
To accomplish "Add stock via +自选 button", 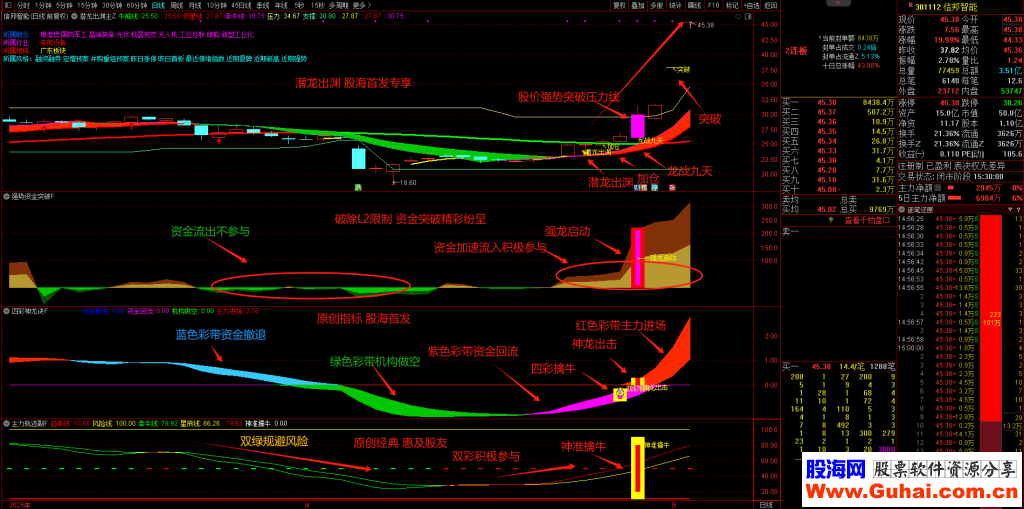I will pyautogui.click(x=752, y=5).
